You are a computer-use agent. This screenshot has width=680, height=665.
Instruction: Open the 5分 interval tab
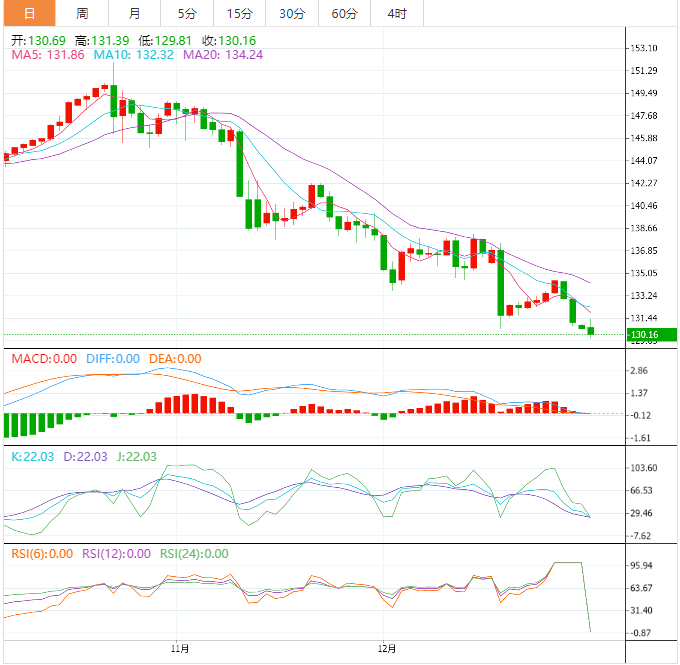[187, 13]
